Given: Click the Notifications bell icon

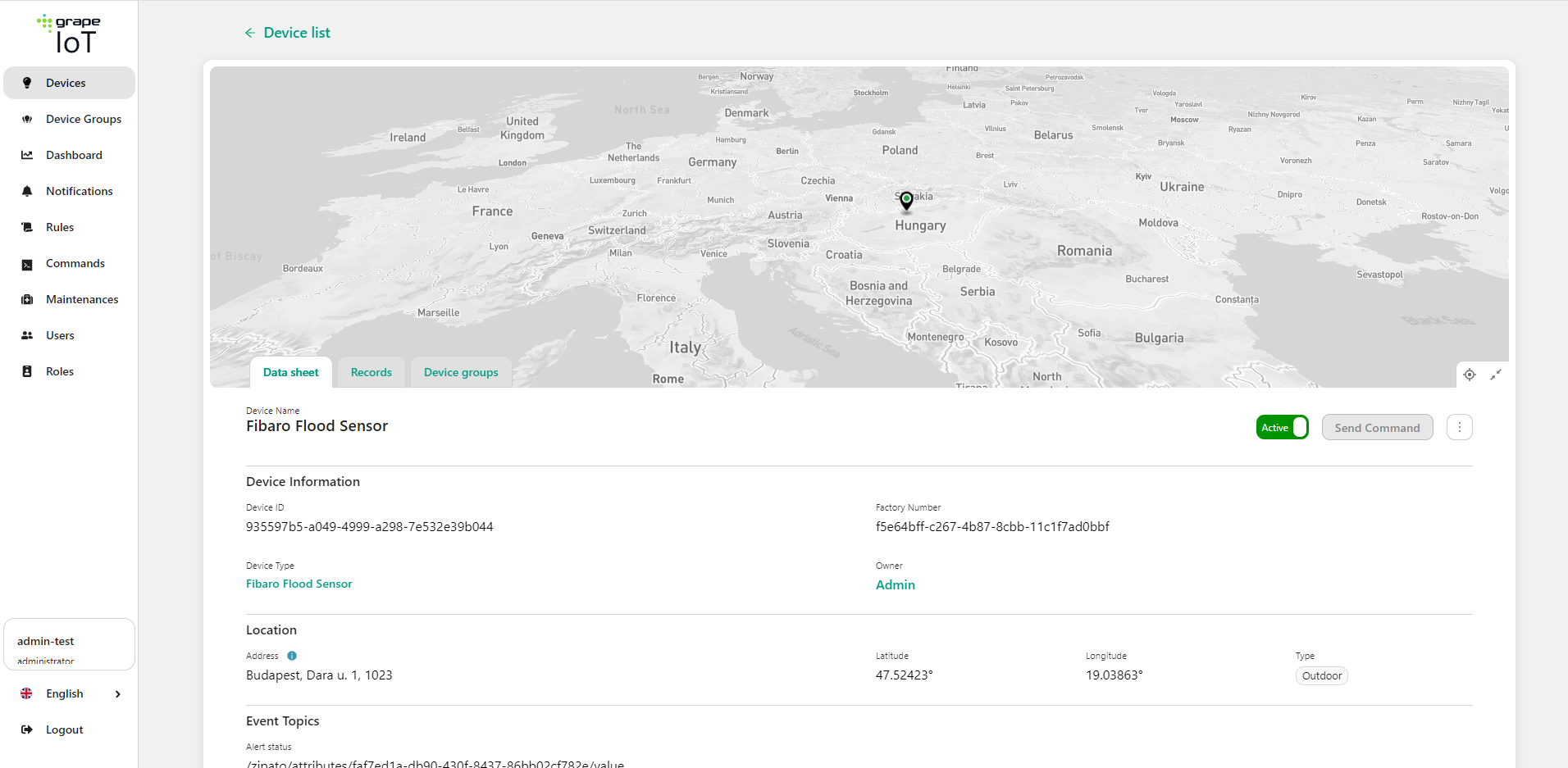Looking at the screenshot, I should click(27, 191).
